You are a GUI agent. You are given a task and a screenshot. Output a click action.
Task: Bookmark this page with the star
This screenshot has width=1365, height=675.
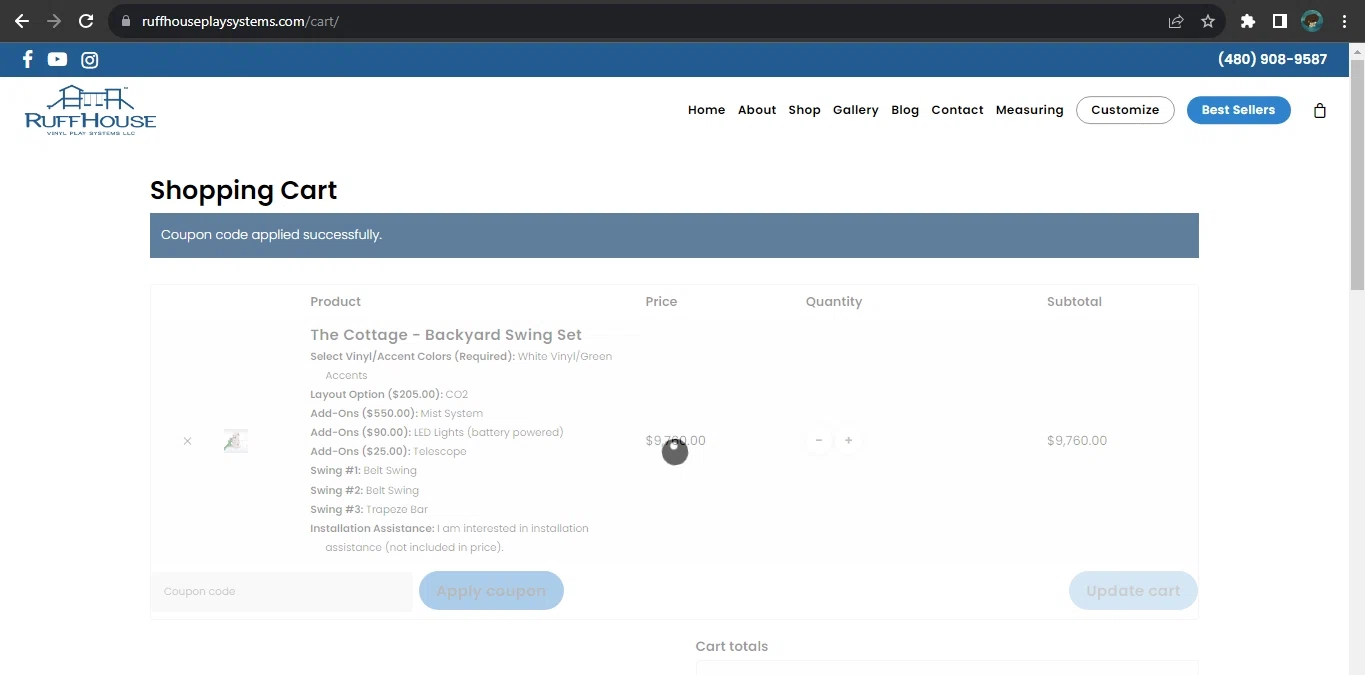coord(1208,21)
